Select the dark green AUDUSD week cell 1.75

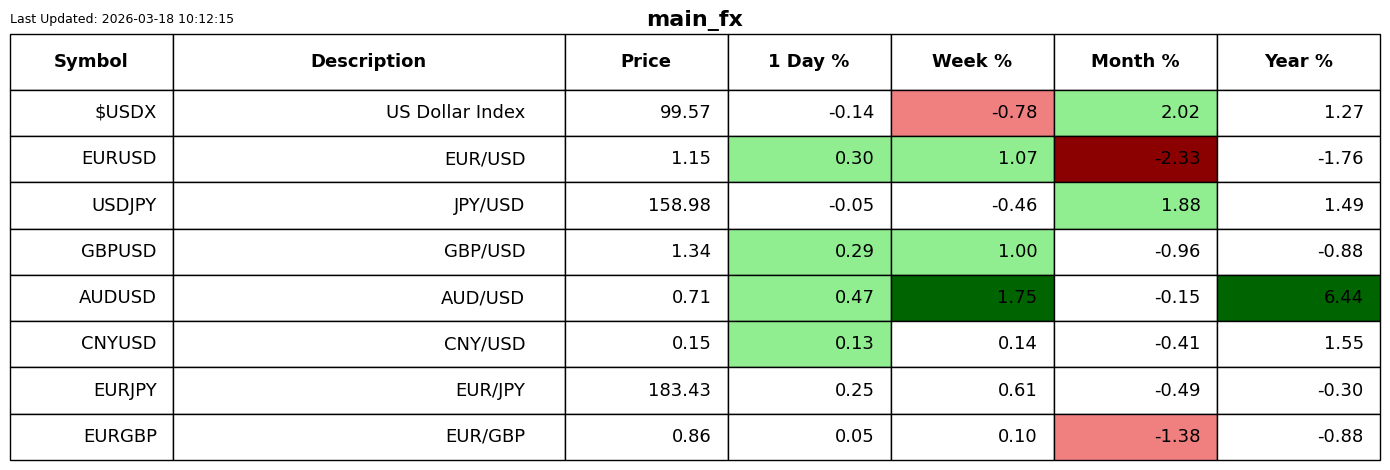972,298
